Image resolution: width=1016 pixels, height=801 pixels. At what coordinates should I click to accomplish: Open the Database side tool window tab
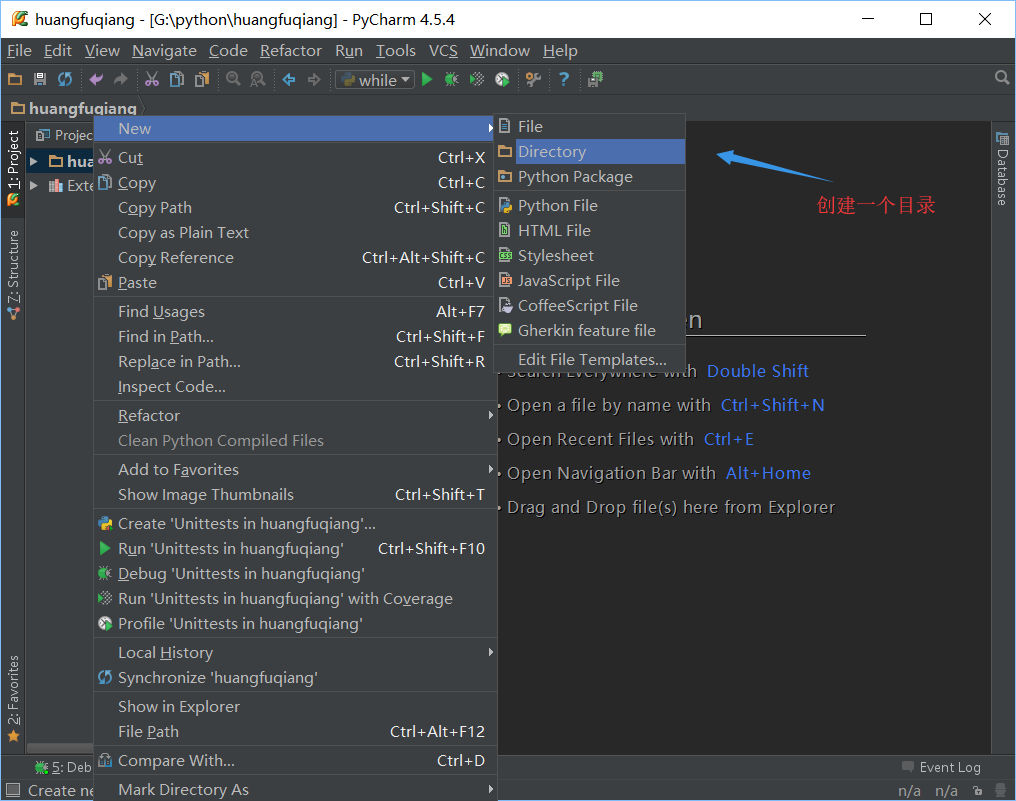click(x=1001, y=170)
